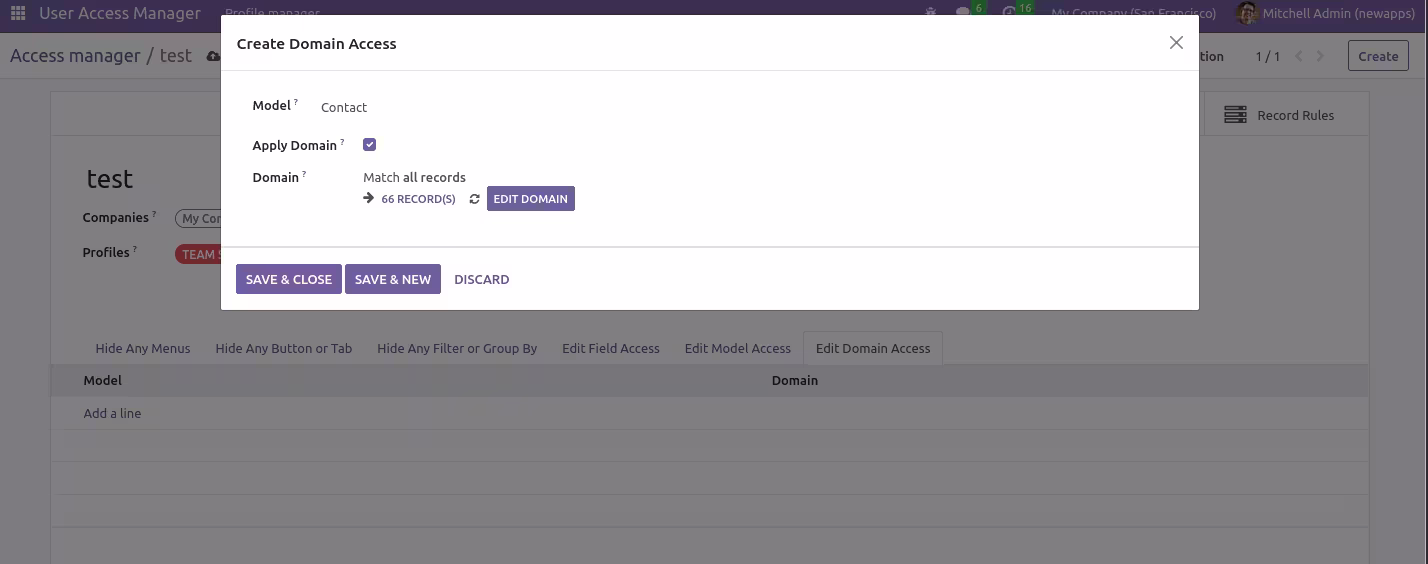This screenshot has width=1428, height=564.
Task: Open the Profile manager menu
Action: pos(272,14)
